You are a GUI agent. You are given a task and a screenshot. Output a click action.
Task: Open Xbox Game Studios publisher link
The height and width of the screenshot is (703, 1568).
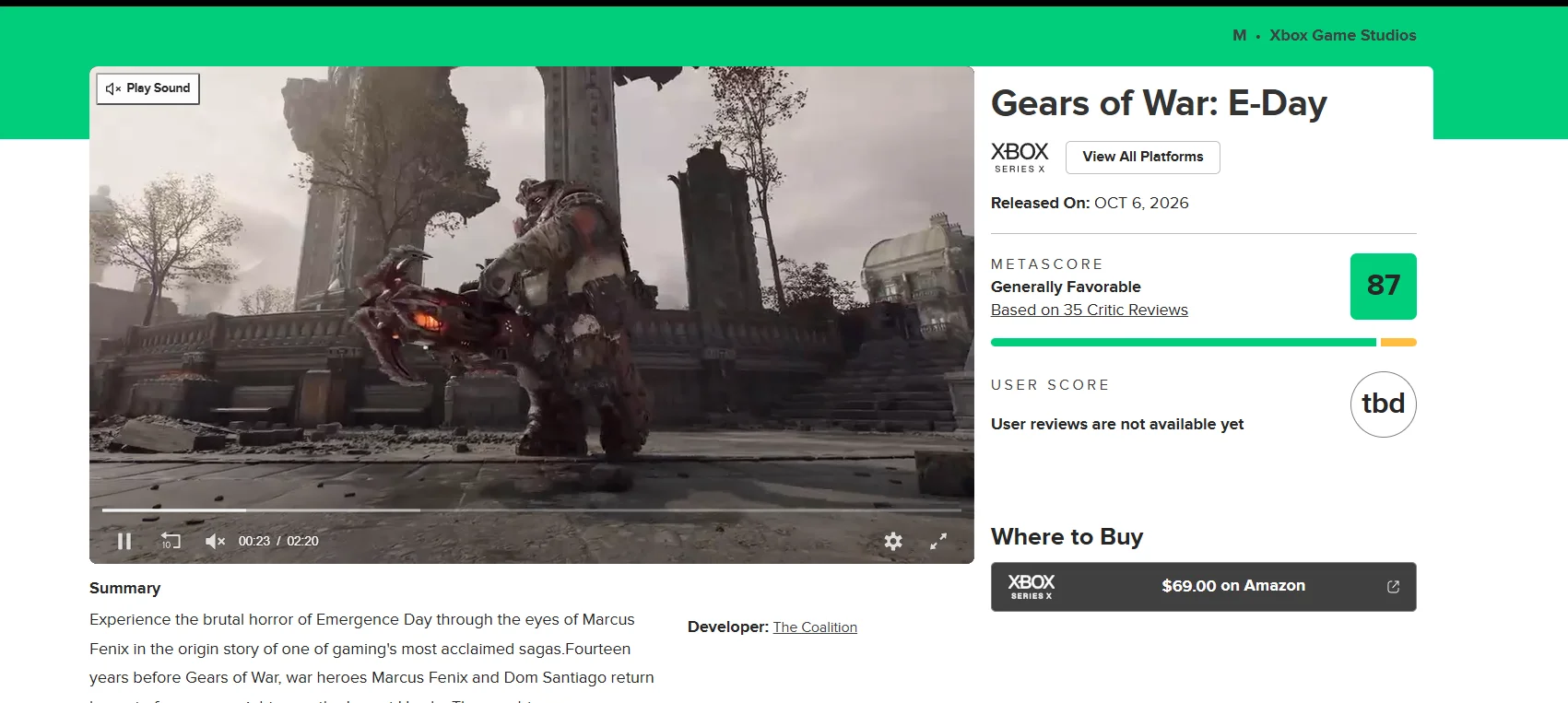click(x=1342, y=35)
